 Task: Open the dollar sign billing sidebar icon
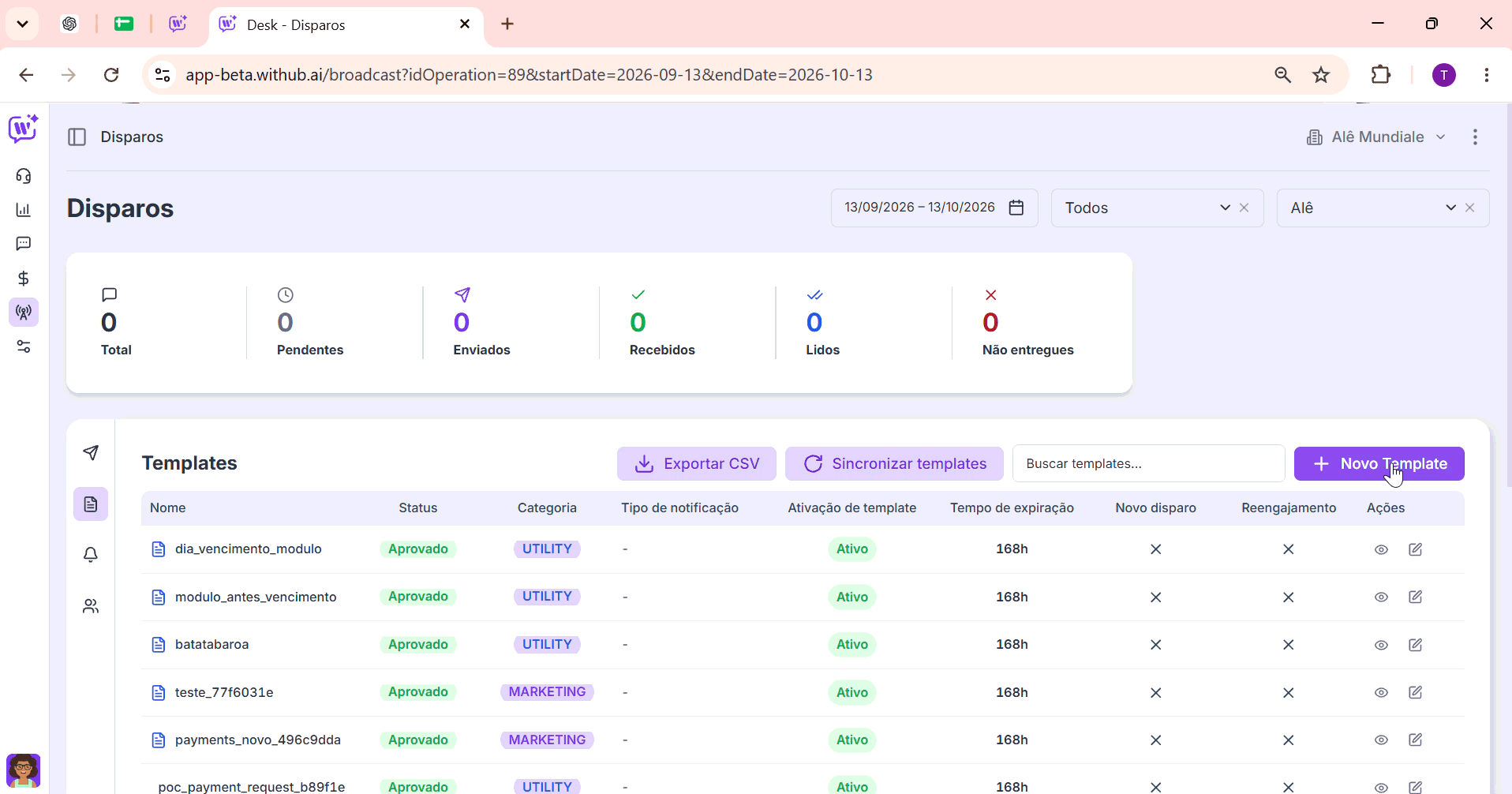click(24, 279)
